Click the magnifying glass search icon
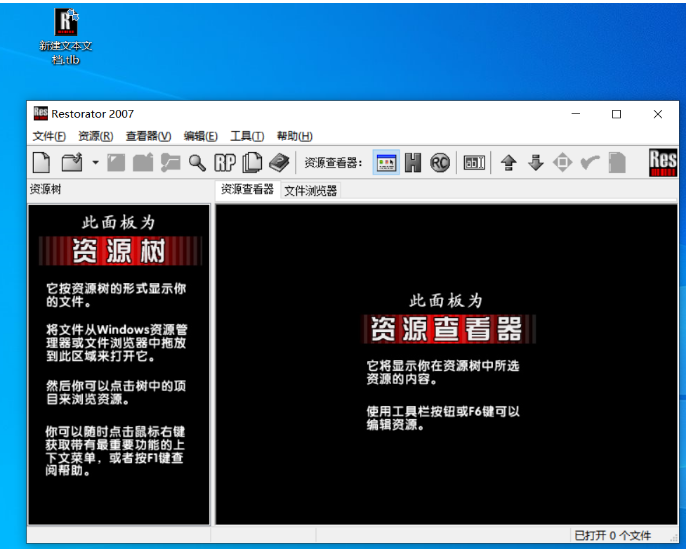The height and width of the screenshot is (549, 686). 197,163
